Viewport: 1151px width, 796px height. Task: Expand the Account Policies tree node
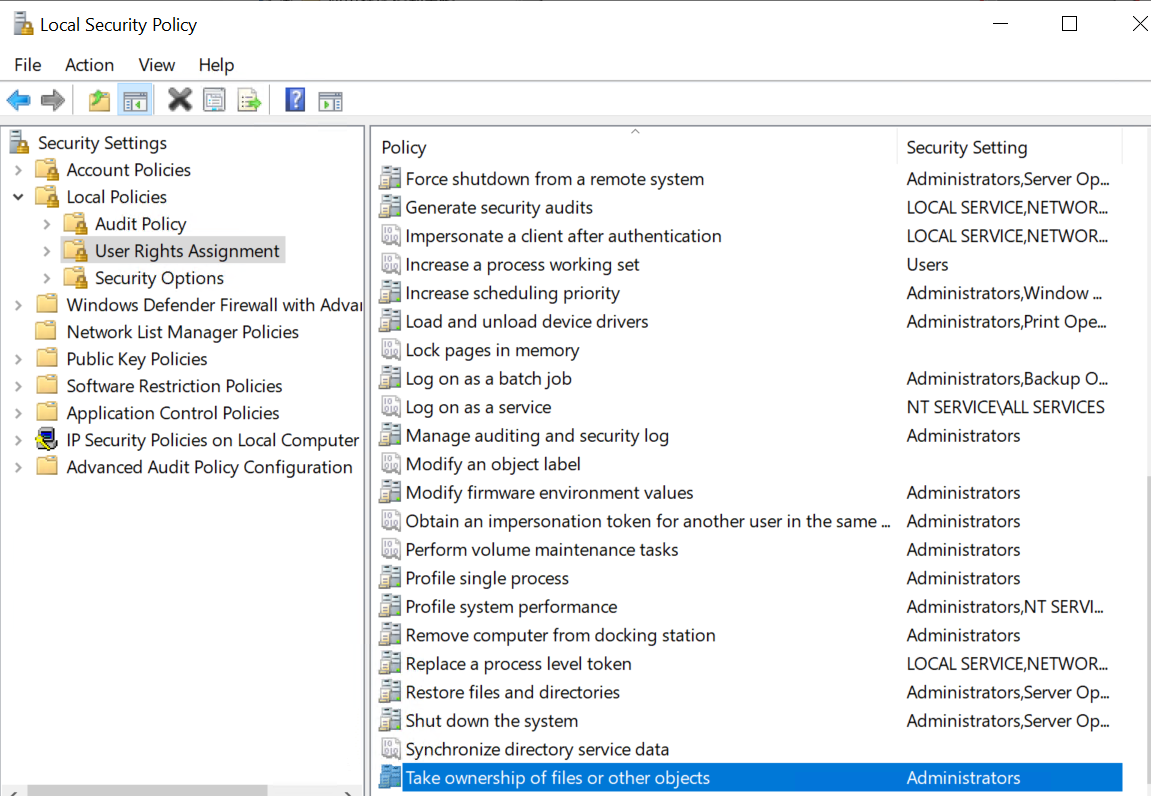18,170
